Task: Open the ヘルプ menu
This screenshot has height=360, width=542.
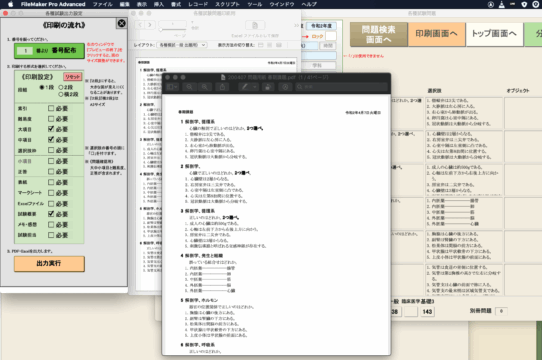Action: tap(309, 4)
